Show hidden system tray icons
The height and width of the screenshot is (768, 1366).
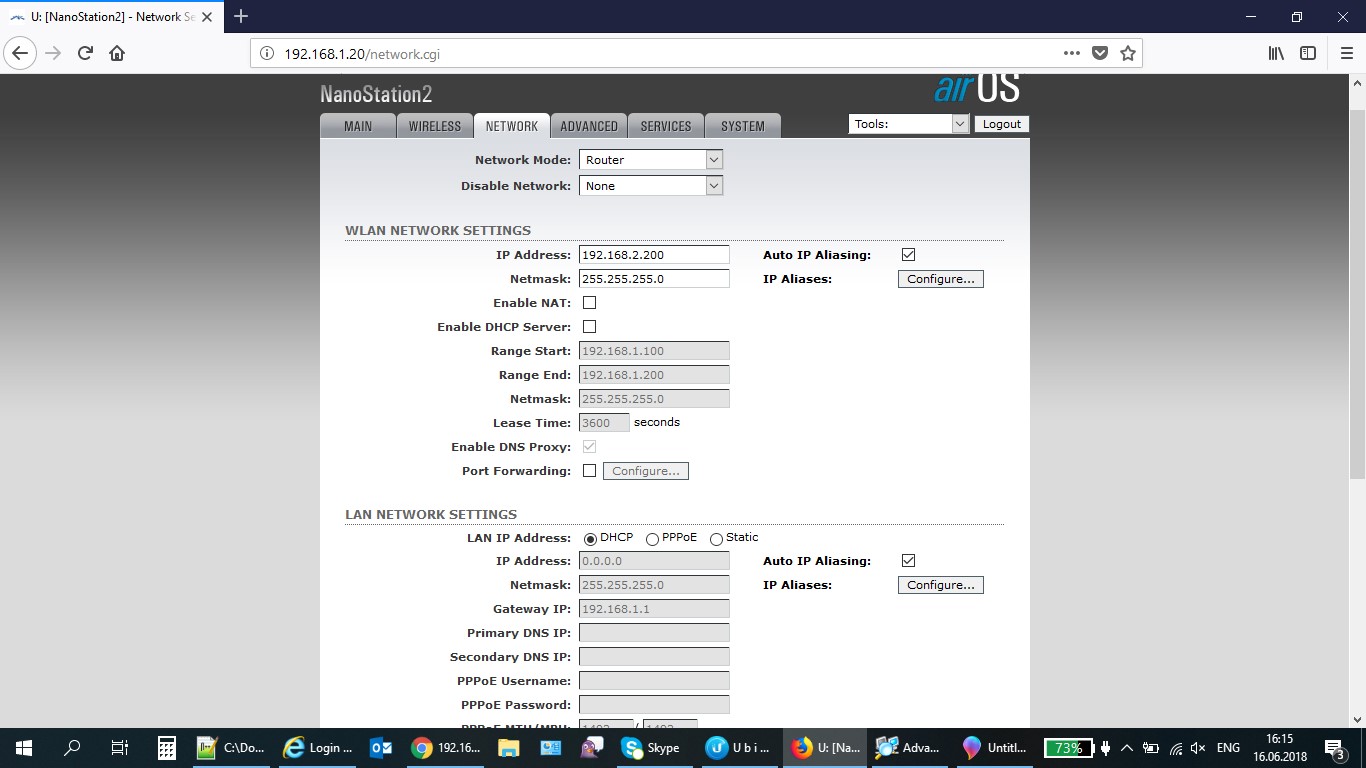(1127, 748)
